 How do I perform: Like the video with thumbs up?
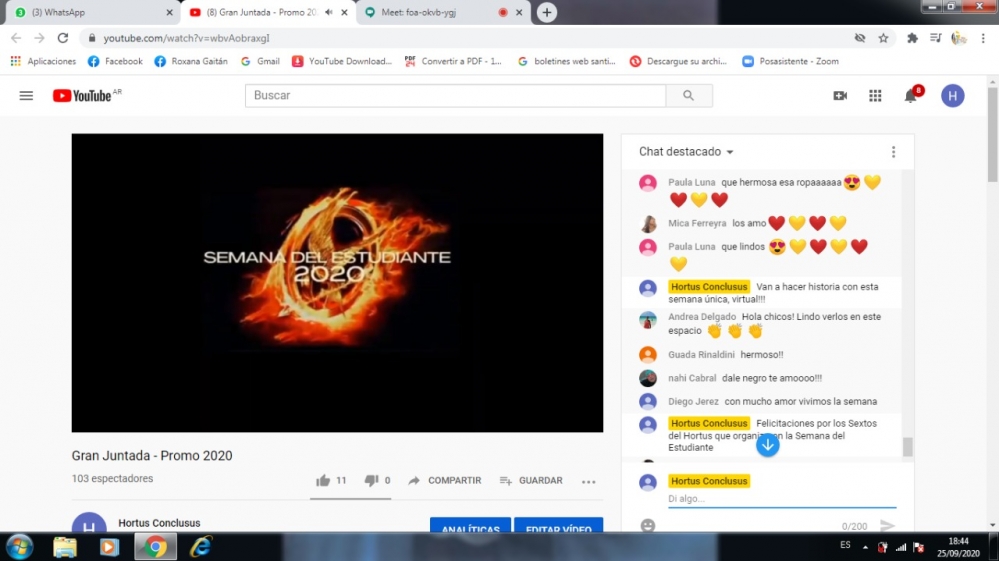click(x=323, y=481)
